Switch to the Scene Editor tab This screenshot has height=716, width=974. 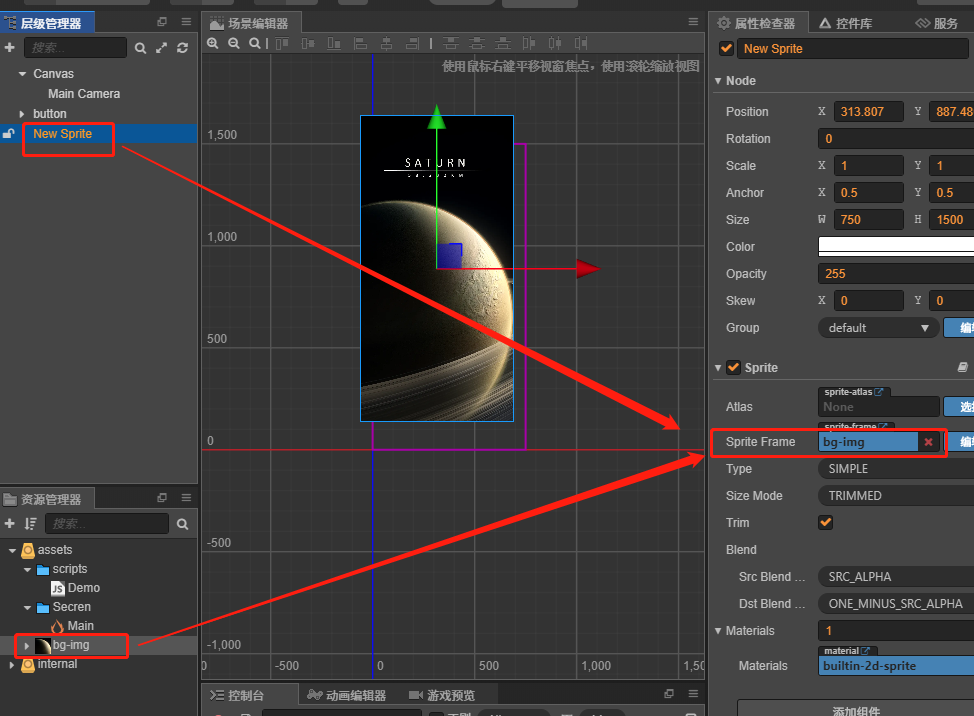[x=252, y=23]
